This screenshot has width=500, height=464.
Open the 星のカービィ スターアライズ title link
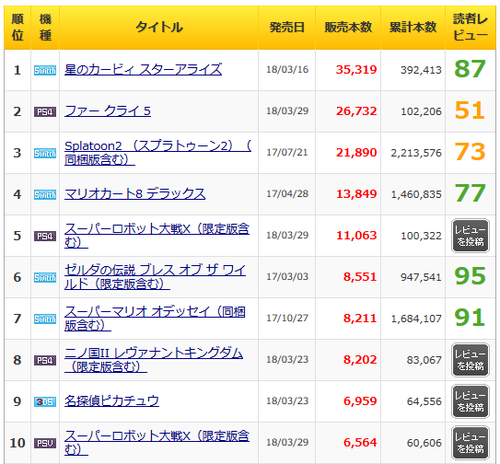[x=143, y=70]
